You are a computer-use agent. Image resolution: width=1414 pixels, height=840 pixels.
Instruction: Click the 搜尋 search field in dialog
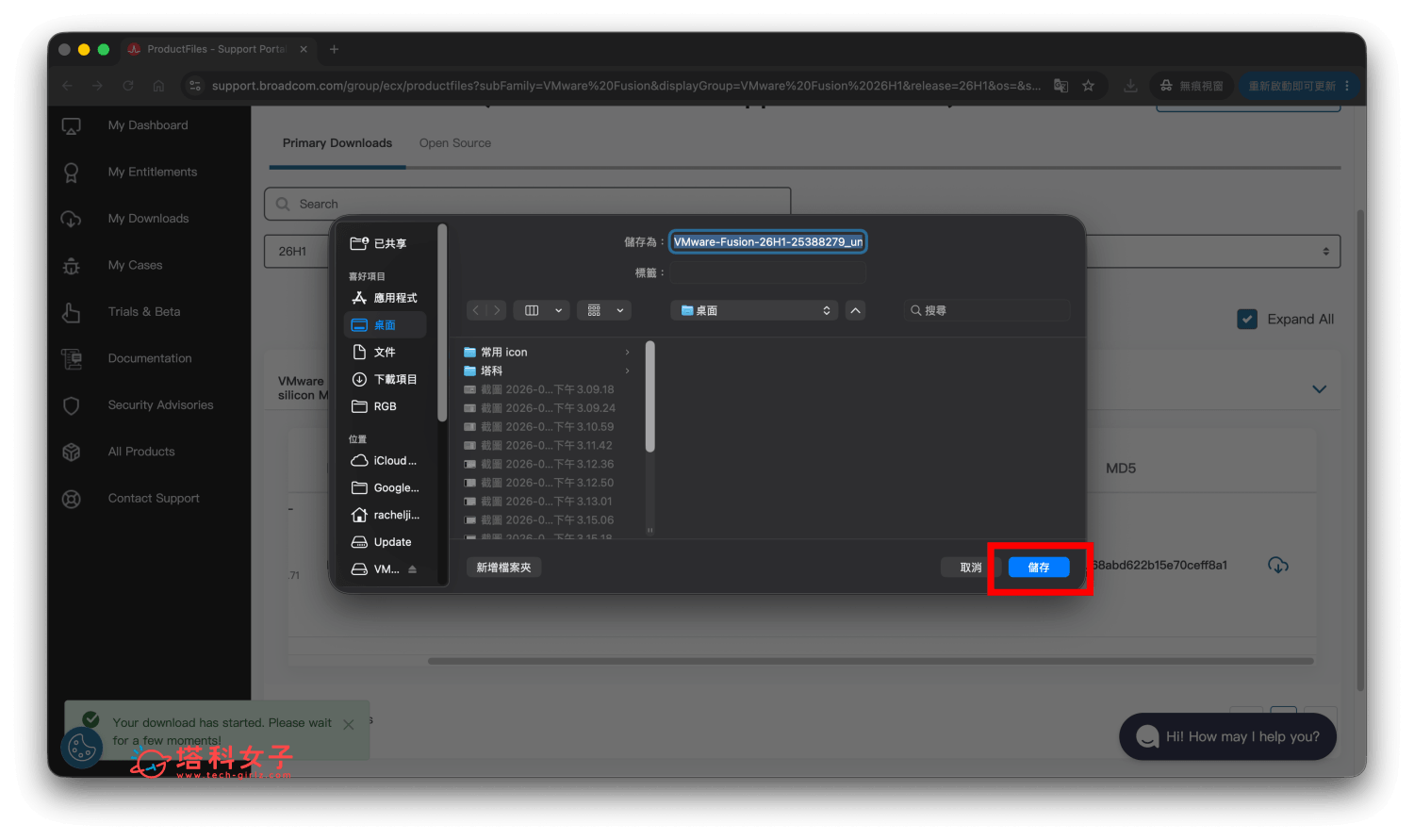[986, 310]
